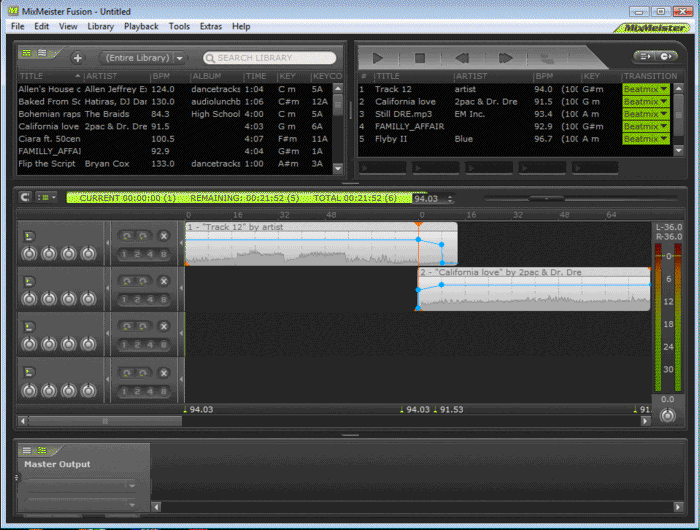
Task: Click the first track's monitor icon
Action: point(29,236)
